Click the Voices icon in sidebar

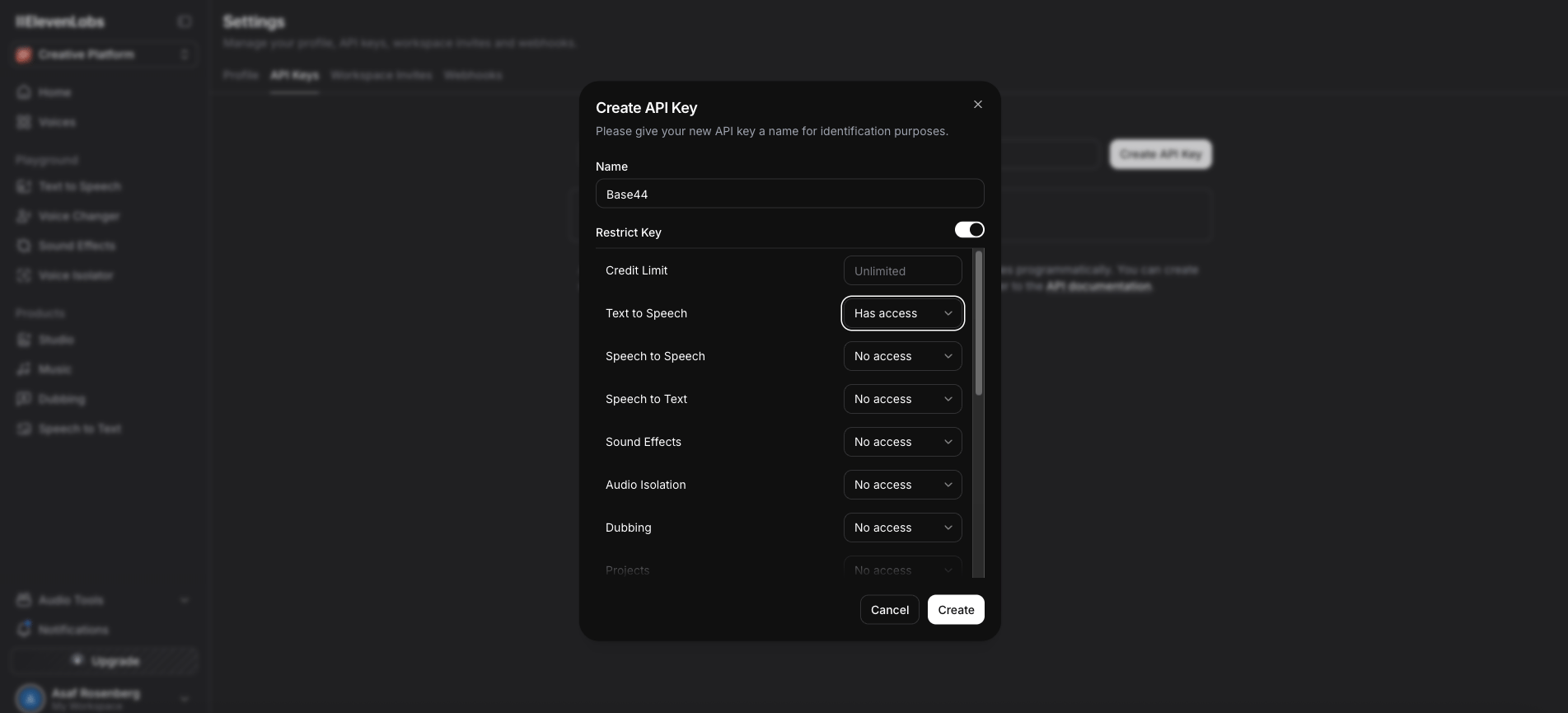(x=24, y=122)
